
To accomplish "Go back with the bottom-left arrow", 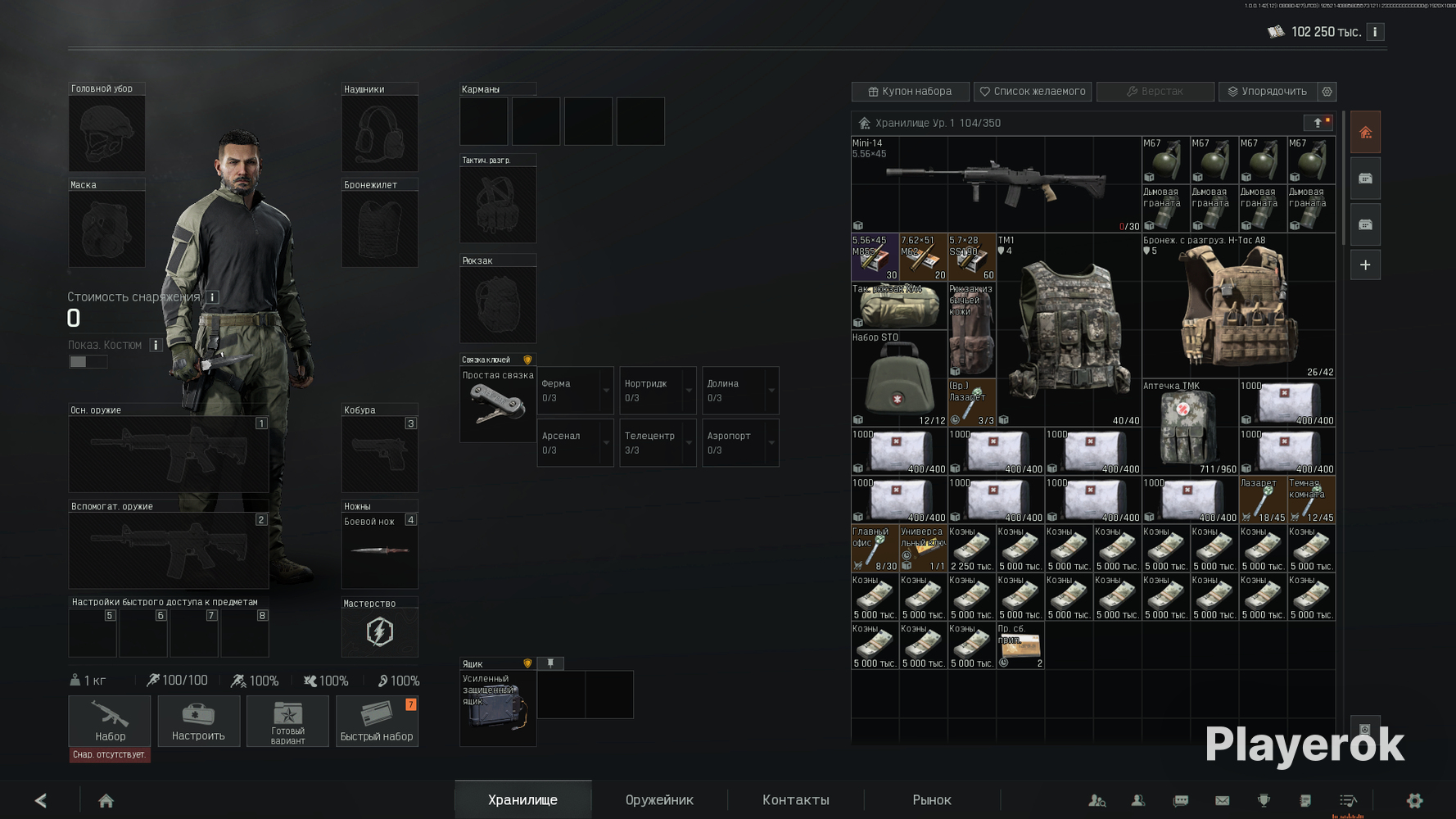I will (x=41, y=800).
